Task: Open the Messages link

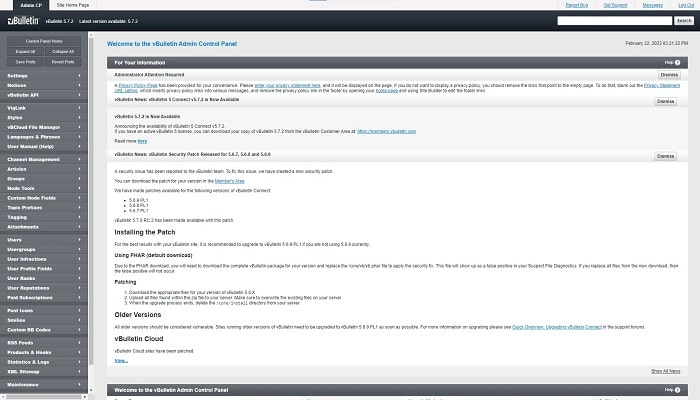Action: coord(652,5)
